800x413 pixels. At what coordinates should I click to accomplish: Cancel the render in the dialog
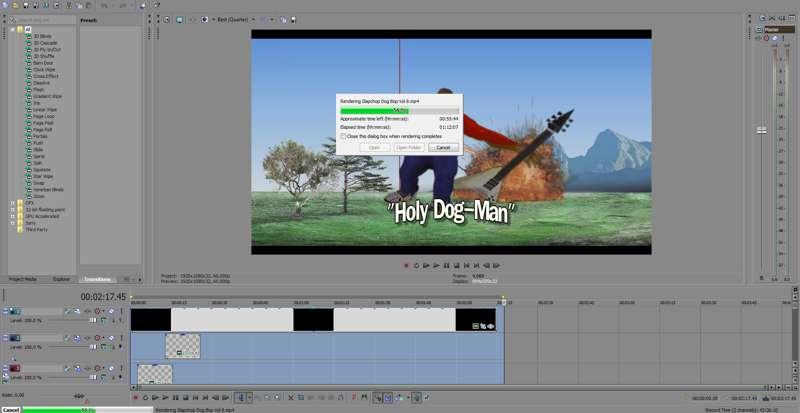click(x=443, y=148)
